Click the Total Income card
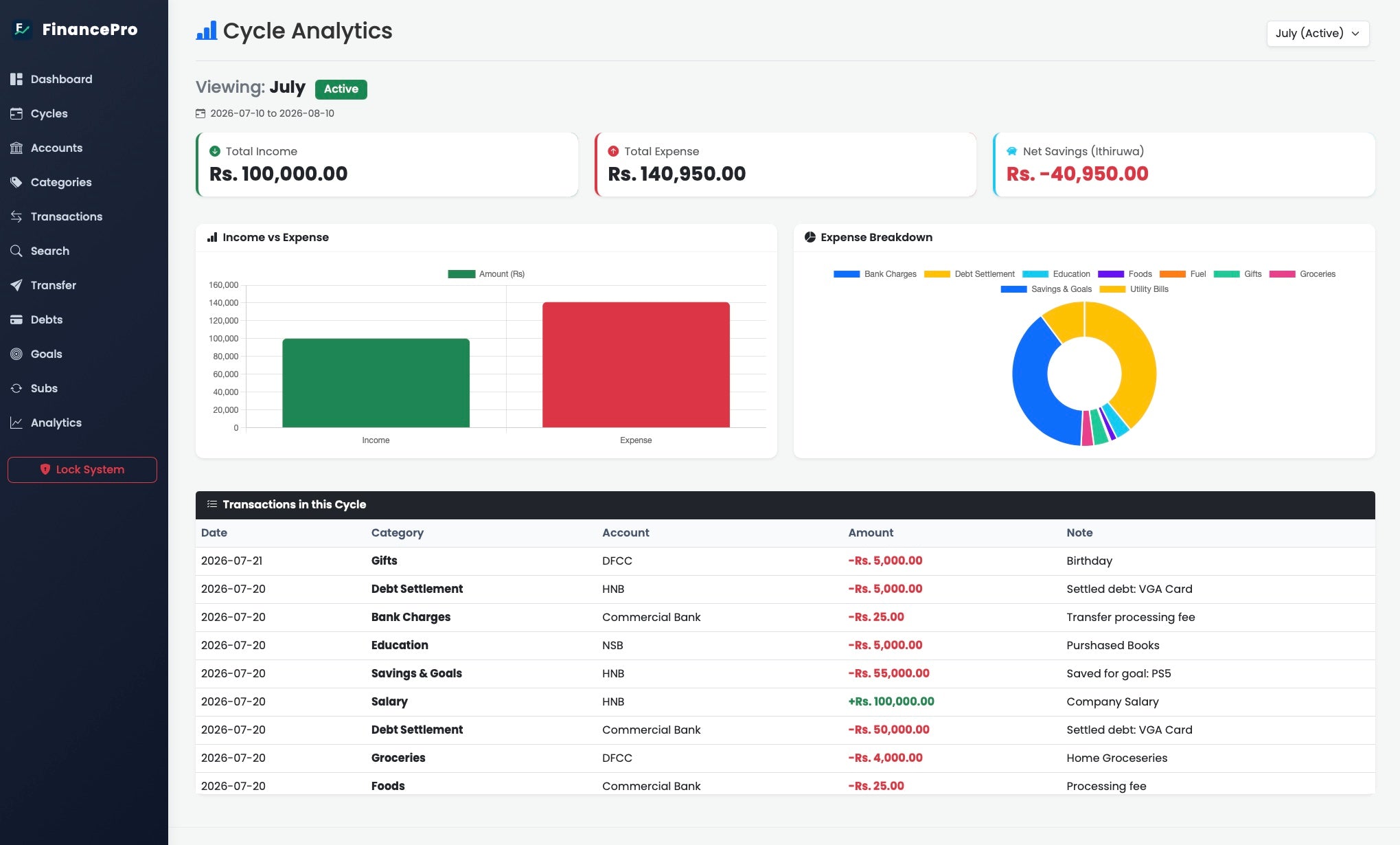 pos(387,164)
